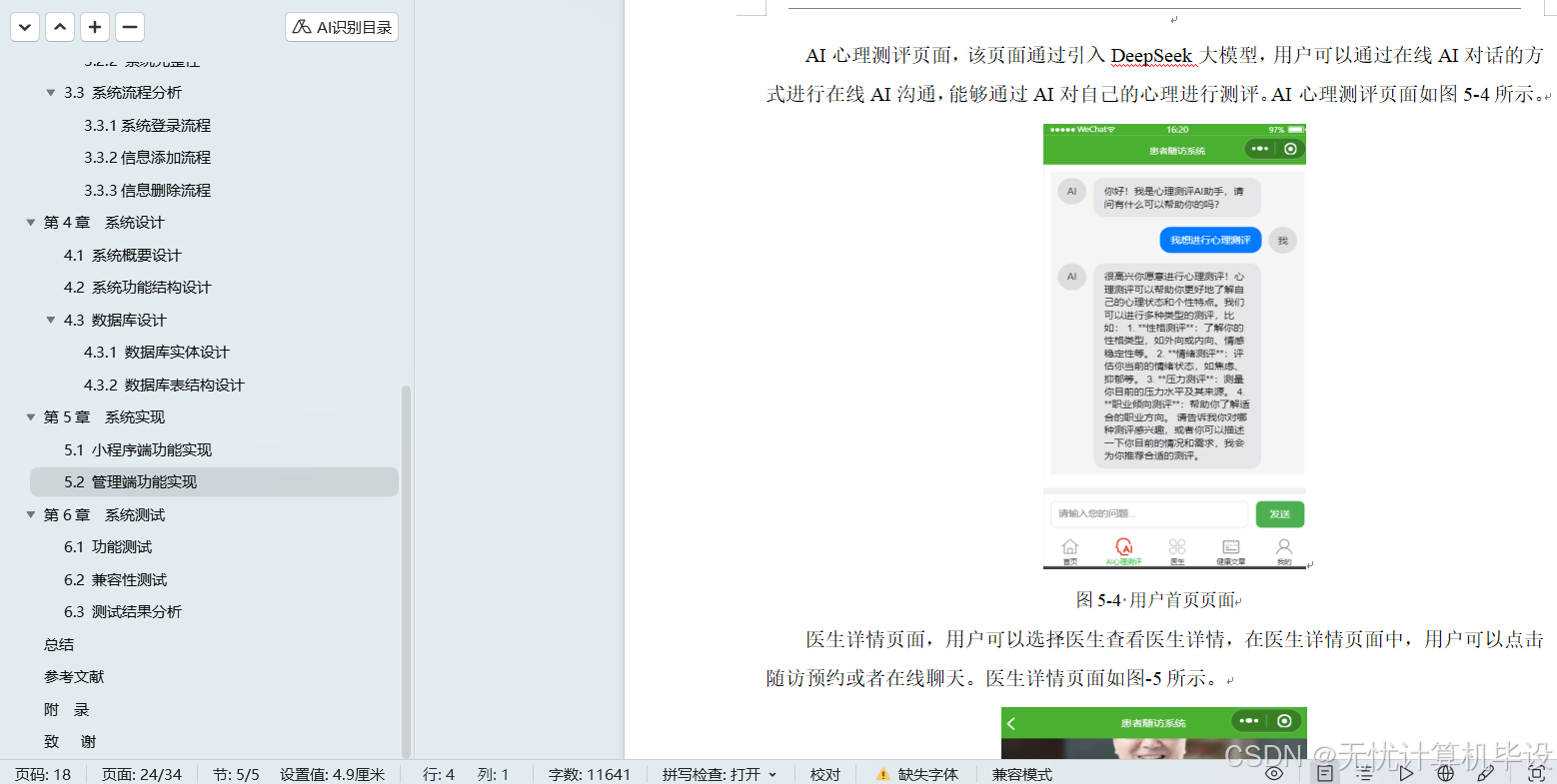Collapse the "3.3 系统流程分析" outline node

(x=52, y=92)
